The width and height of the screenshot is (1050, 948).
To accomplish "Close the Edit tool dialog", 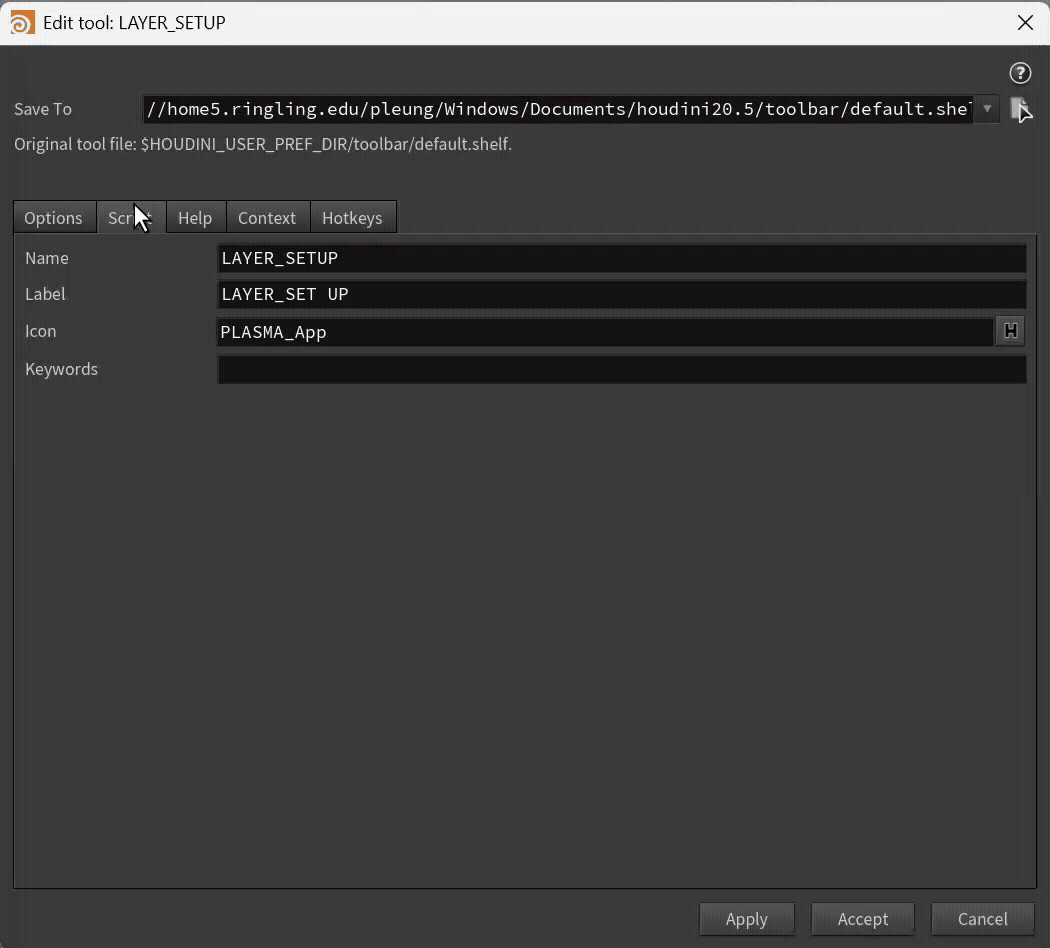I will (x=1025, y=23).
